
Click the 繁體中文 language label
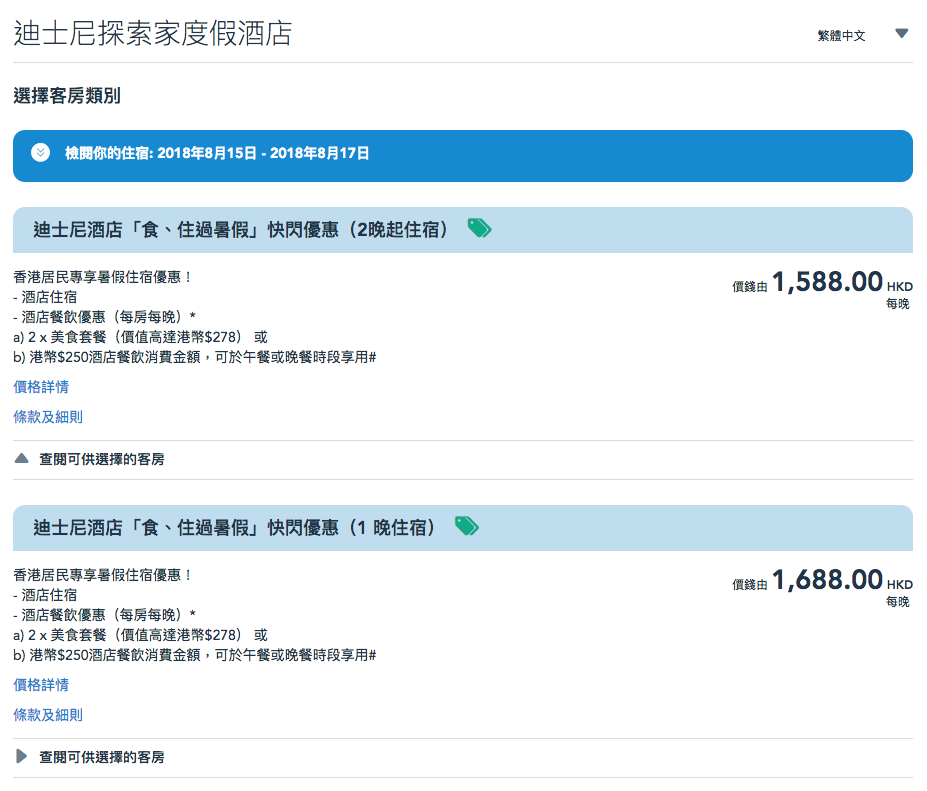pos(841,35)
